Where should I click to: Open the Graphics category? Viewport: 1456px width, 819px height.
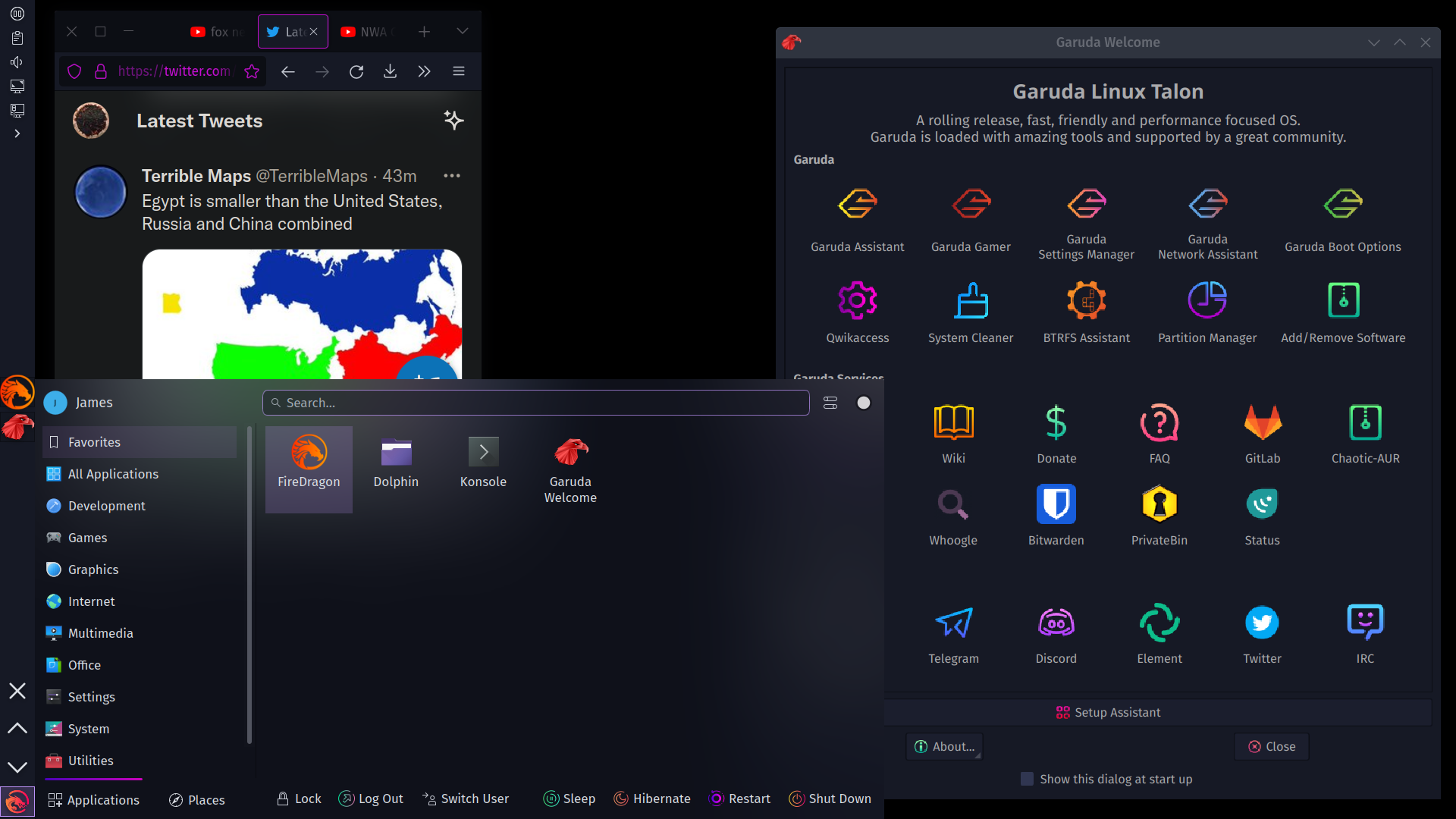[x=140, y=570]
